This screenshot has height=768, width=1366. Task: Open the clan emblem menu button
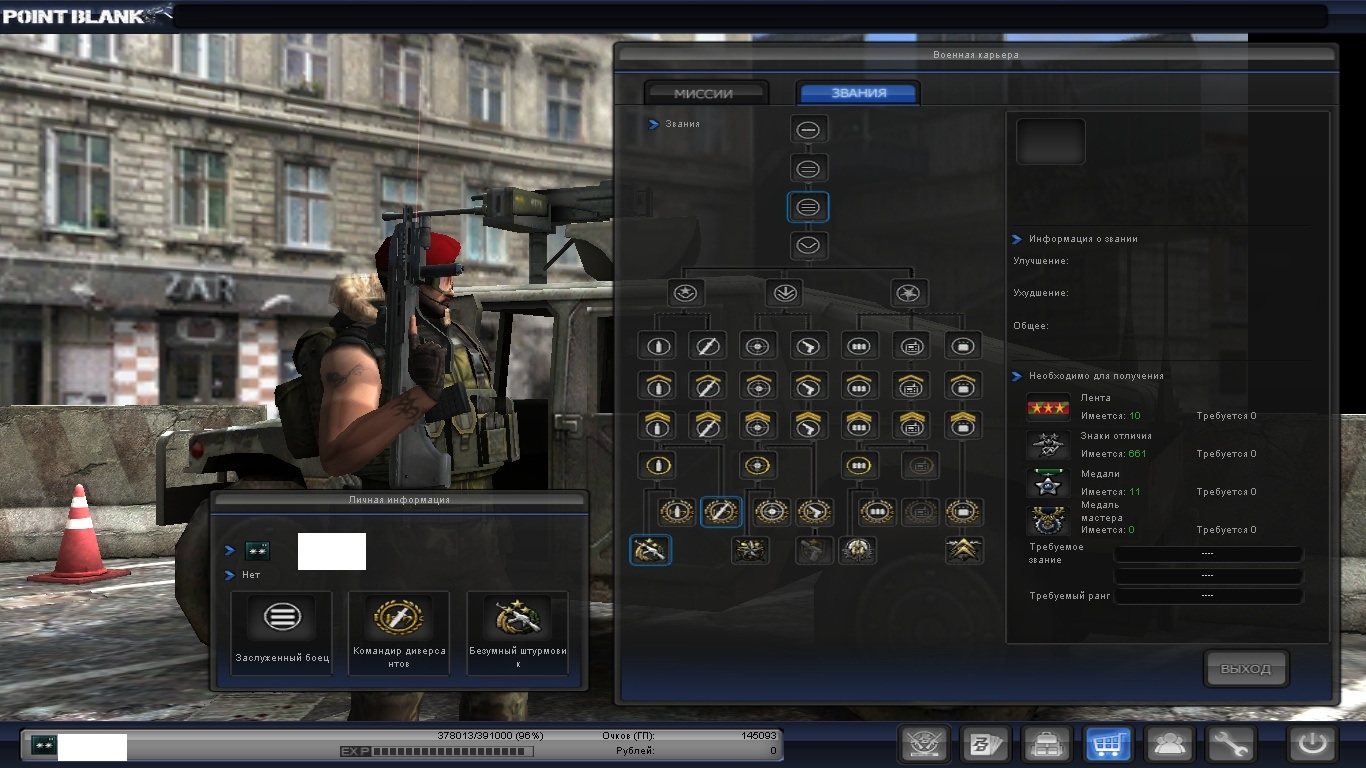pos(924,744)
